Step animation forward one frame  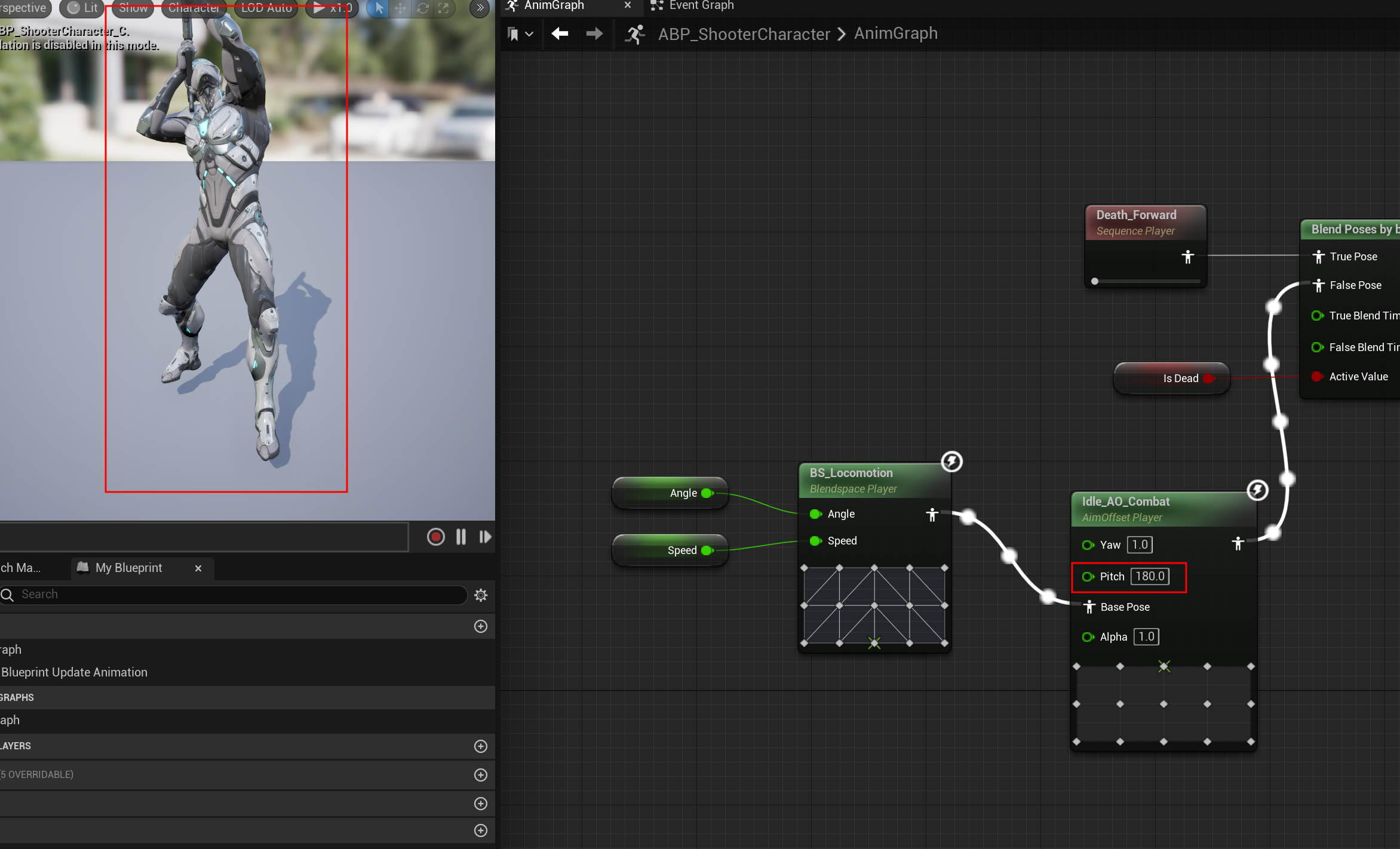click(485, 537)
